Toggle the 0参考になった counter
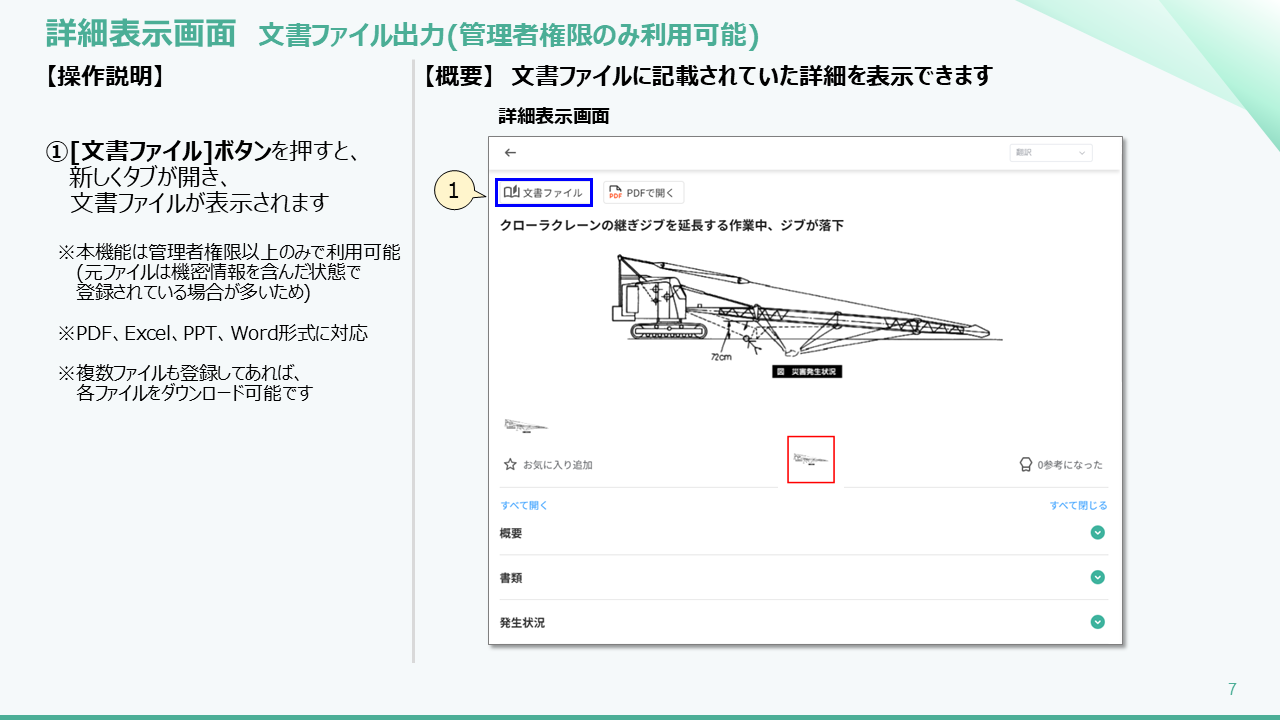This screenshot has height=720, width=1280. click(x=1070, y=464)
